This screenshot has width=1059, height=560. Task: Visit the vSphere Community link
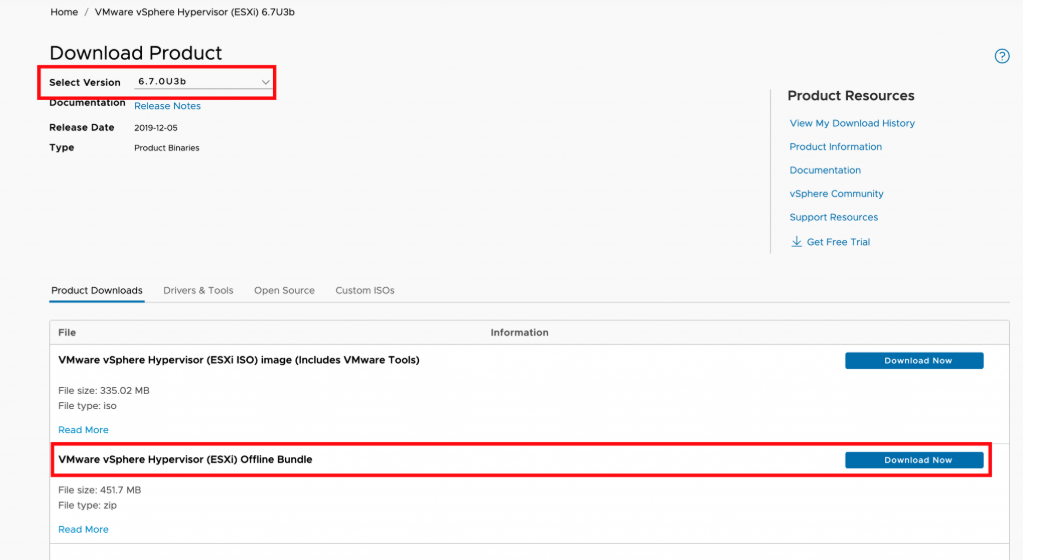[x=836, y=194]
